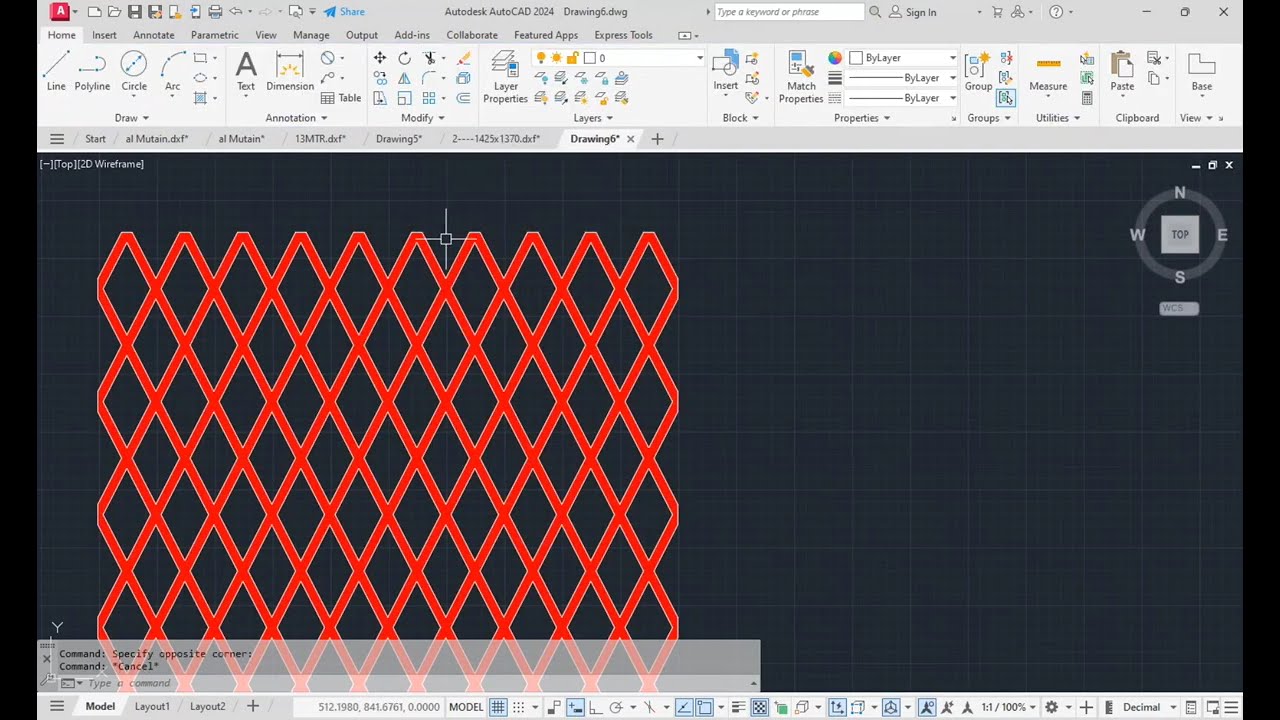Open the Base view tool

tap(1201, 71)
